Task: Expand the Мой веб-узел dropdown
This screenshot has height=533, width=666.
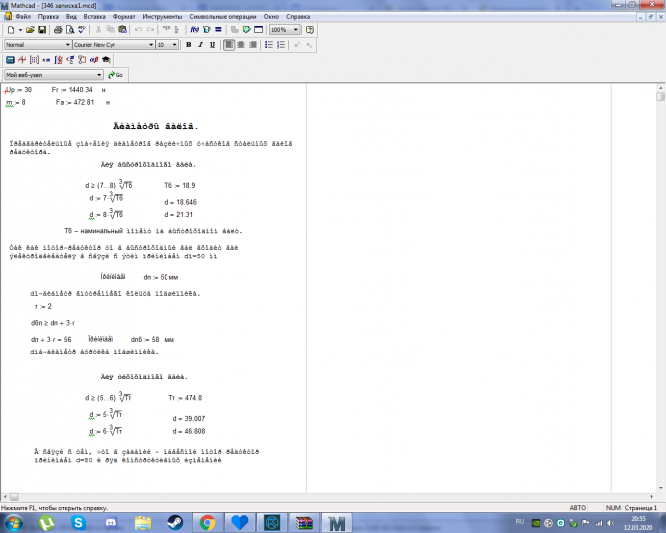Action: (99, 75)
